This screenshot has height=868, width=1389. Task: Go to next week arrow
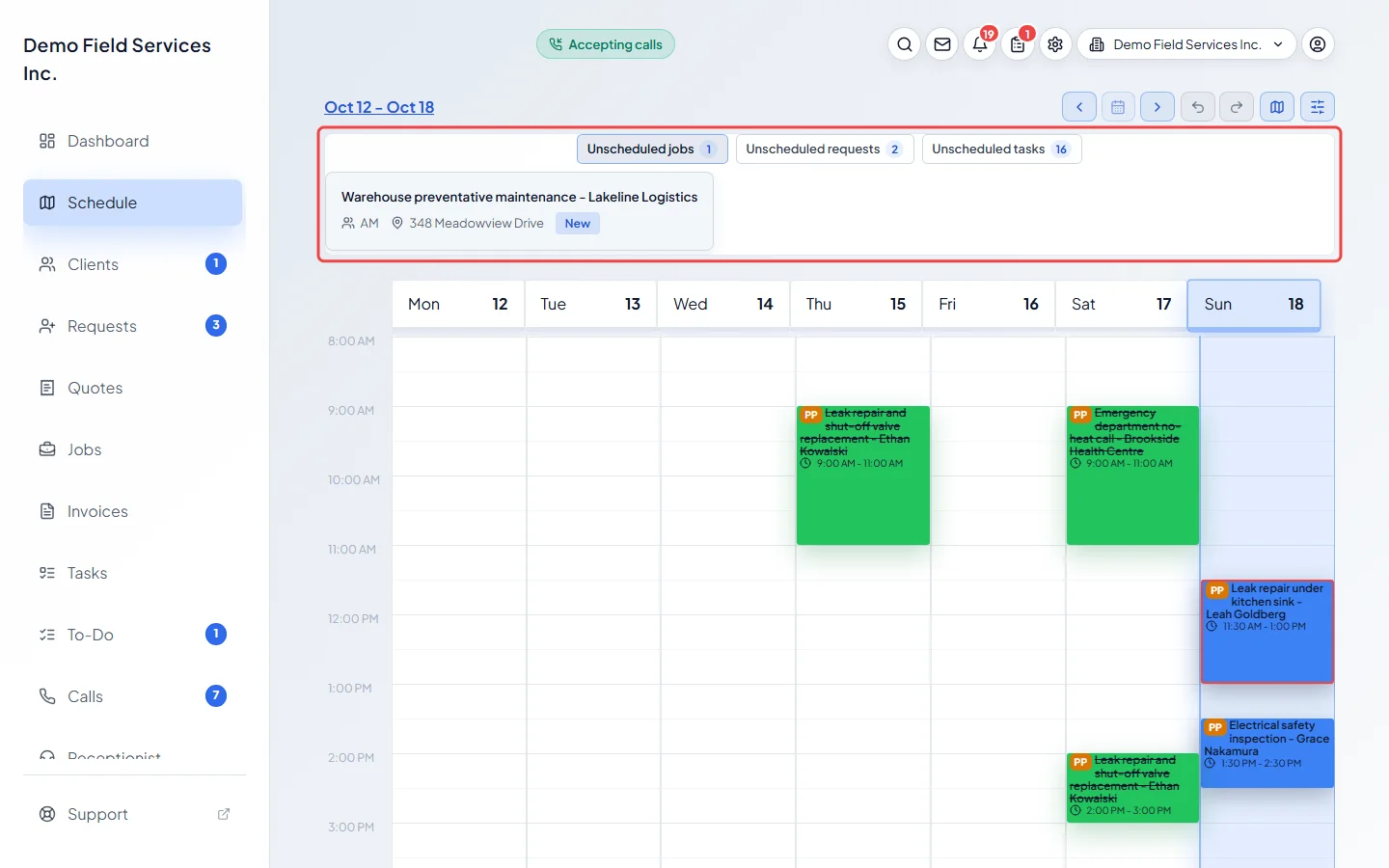(1157, 107)
